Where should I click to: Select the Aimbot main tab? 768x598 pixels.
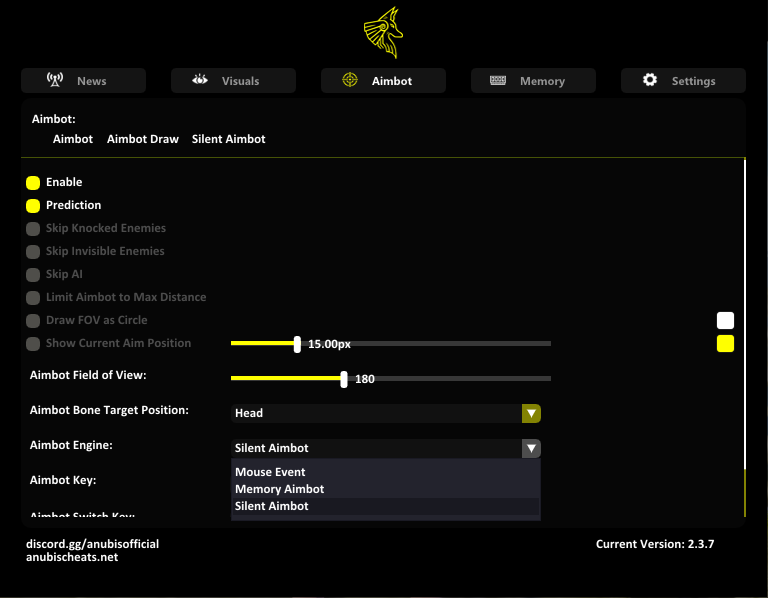coord(383,80)
